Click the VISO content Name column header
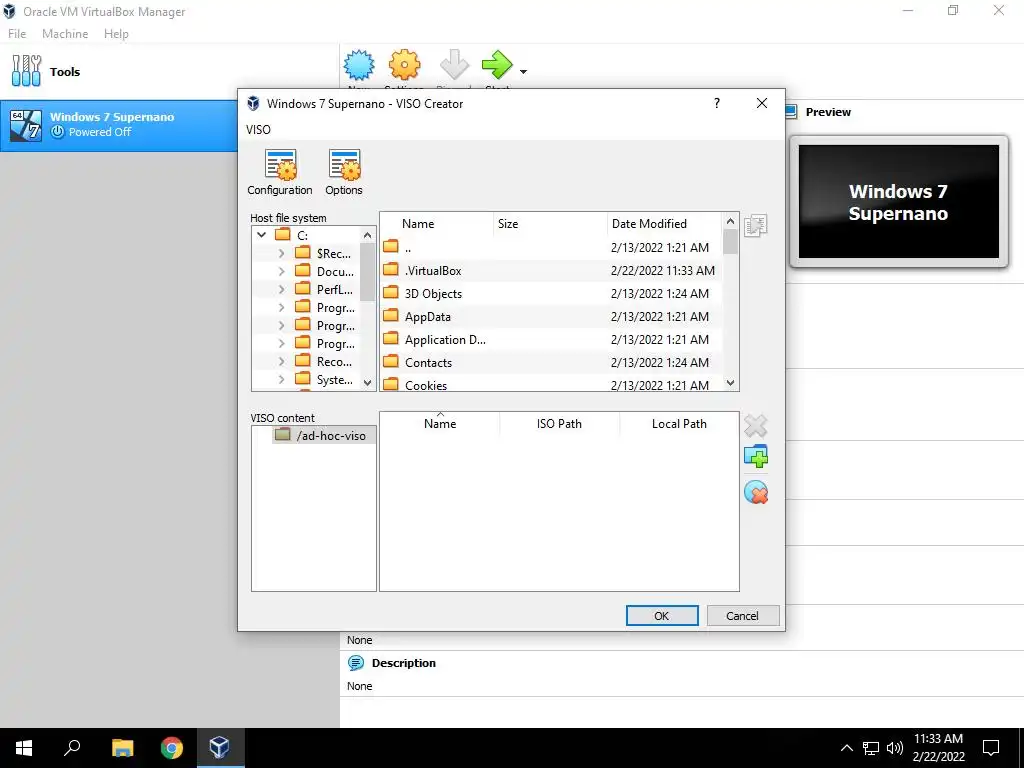 pos(440,424)
